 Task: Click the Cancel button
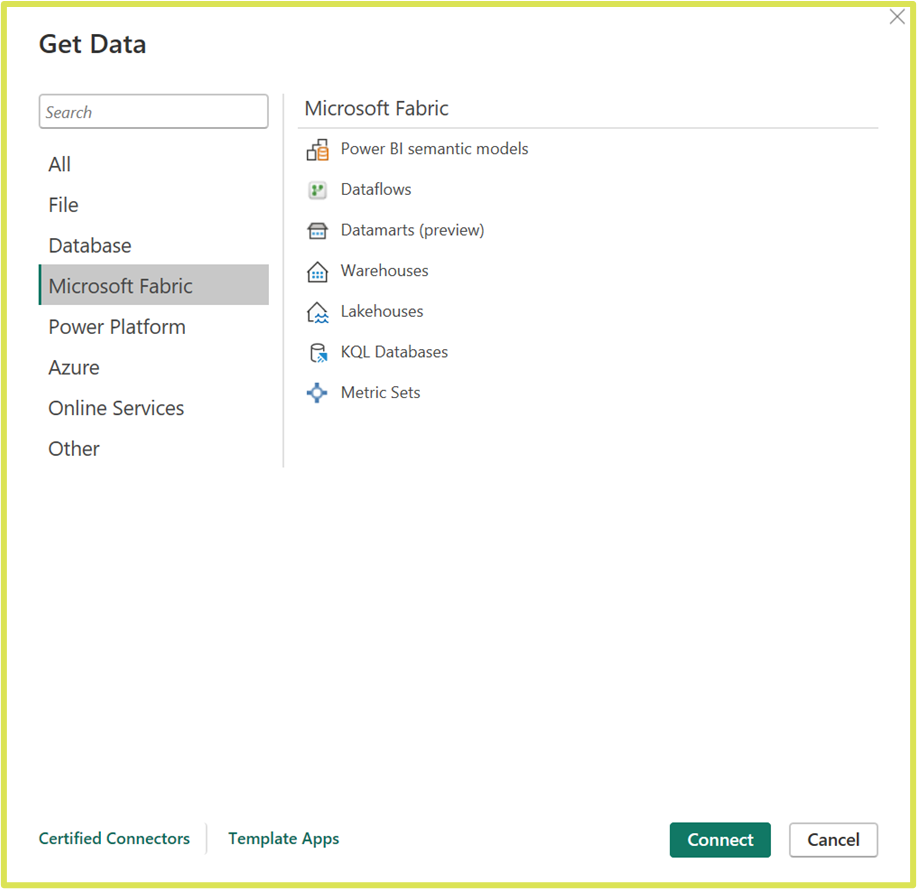click(x=833, y=840)
